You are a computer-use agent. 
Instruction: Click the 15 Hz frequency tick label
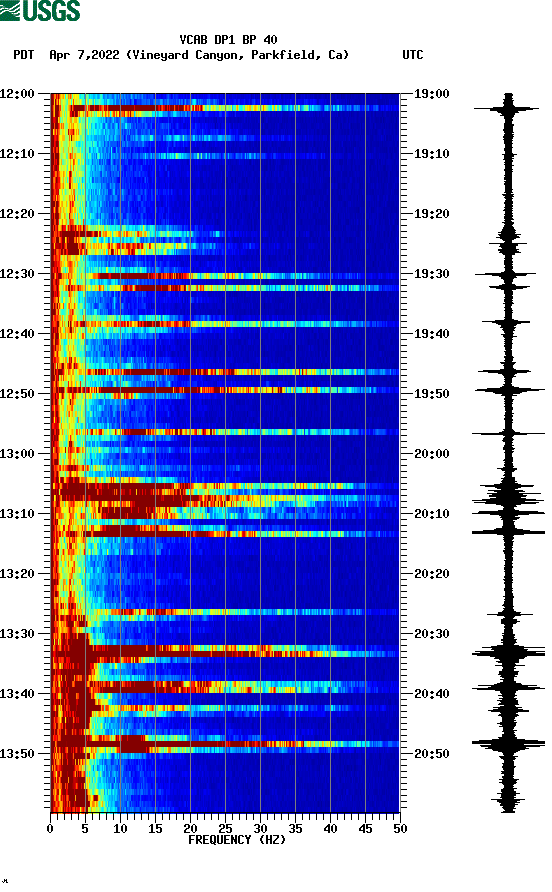(x=155, y=829)
